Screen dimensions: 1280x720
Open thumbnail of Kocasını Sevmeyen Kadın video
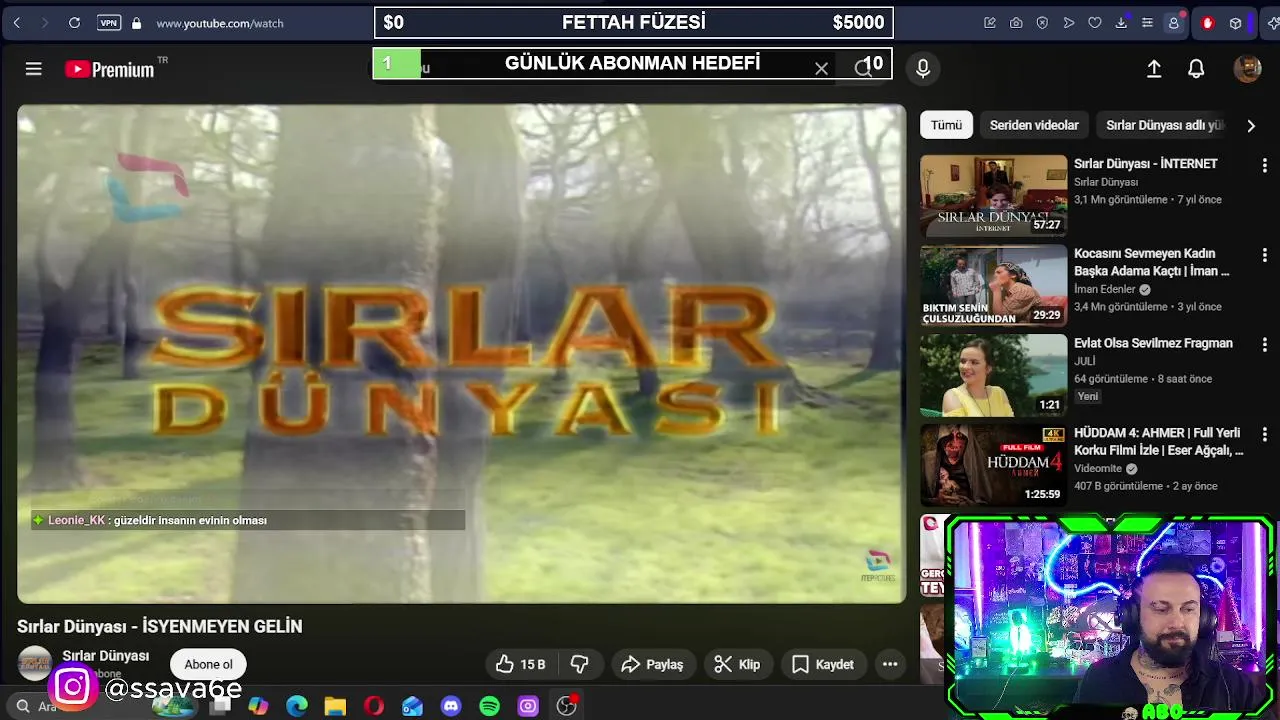click(x=993, y=285)
